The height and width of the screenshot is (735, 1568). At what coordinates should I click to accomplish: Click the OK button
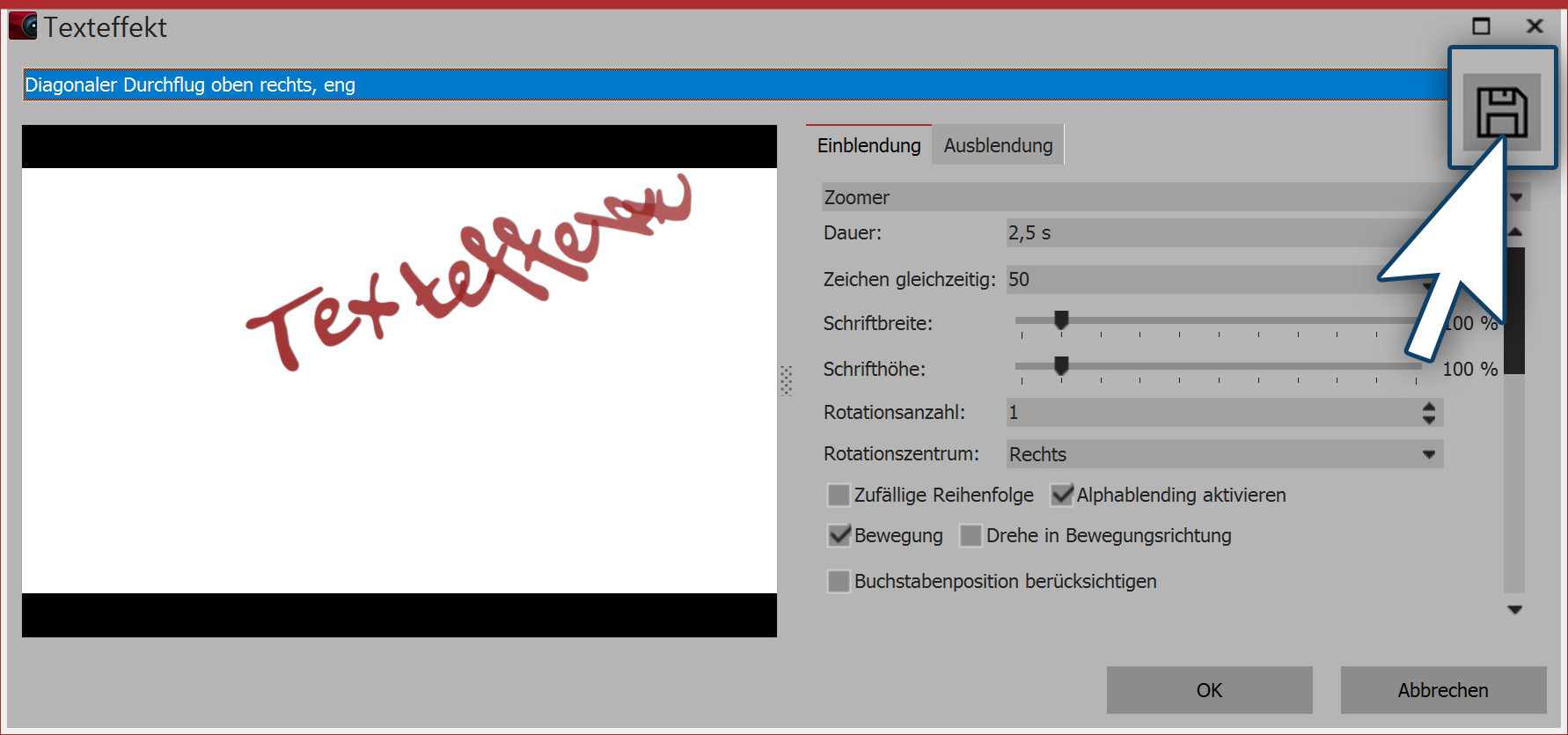(1210, 690)
